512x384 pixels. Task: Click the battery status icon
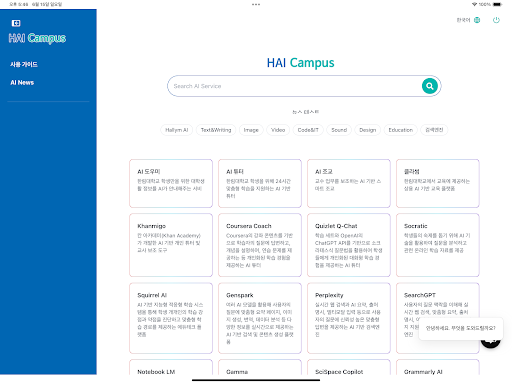(497, 4)
